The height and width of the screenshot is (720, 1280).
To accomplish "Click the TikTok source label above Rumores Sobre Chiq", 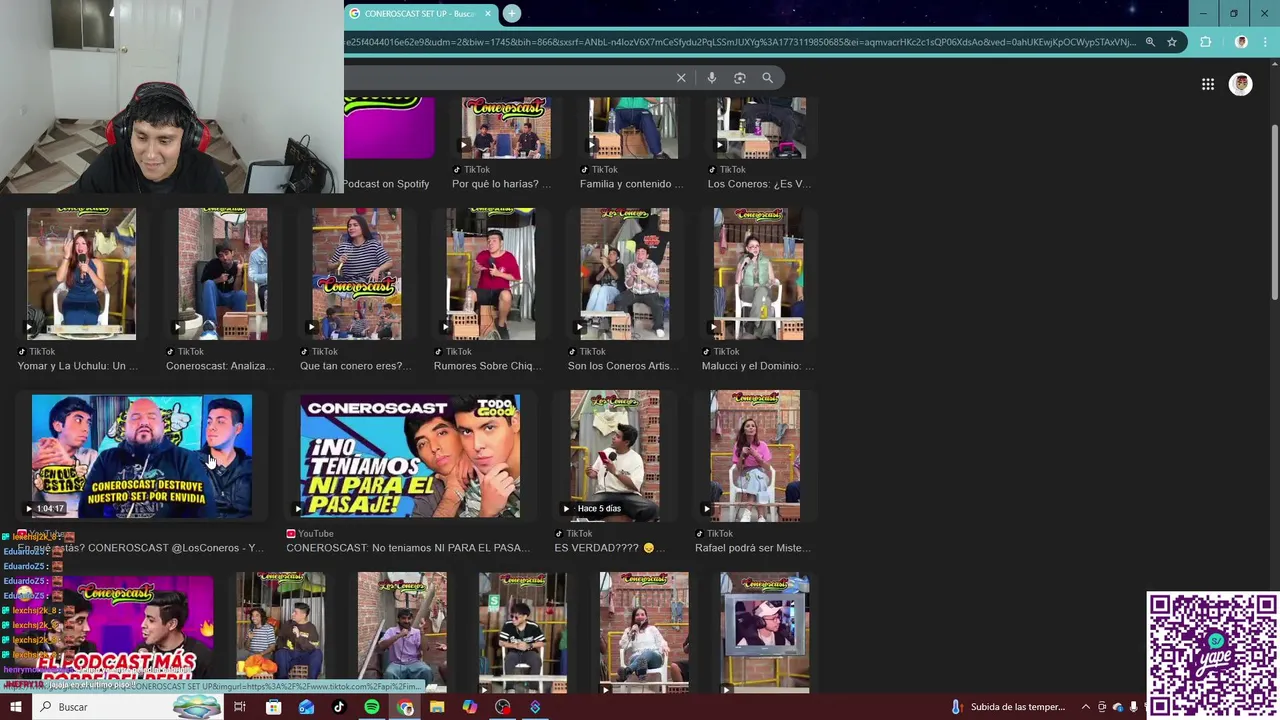I will pyautogui.click(x=452, y=352).
